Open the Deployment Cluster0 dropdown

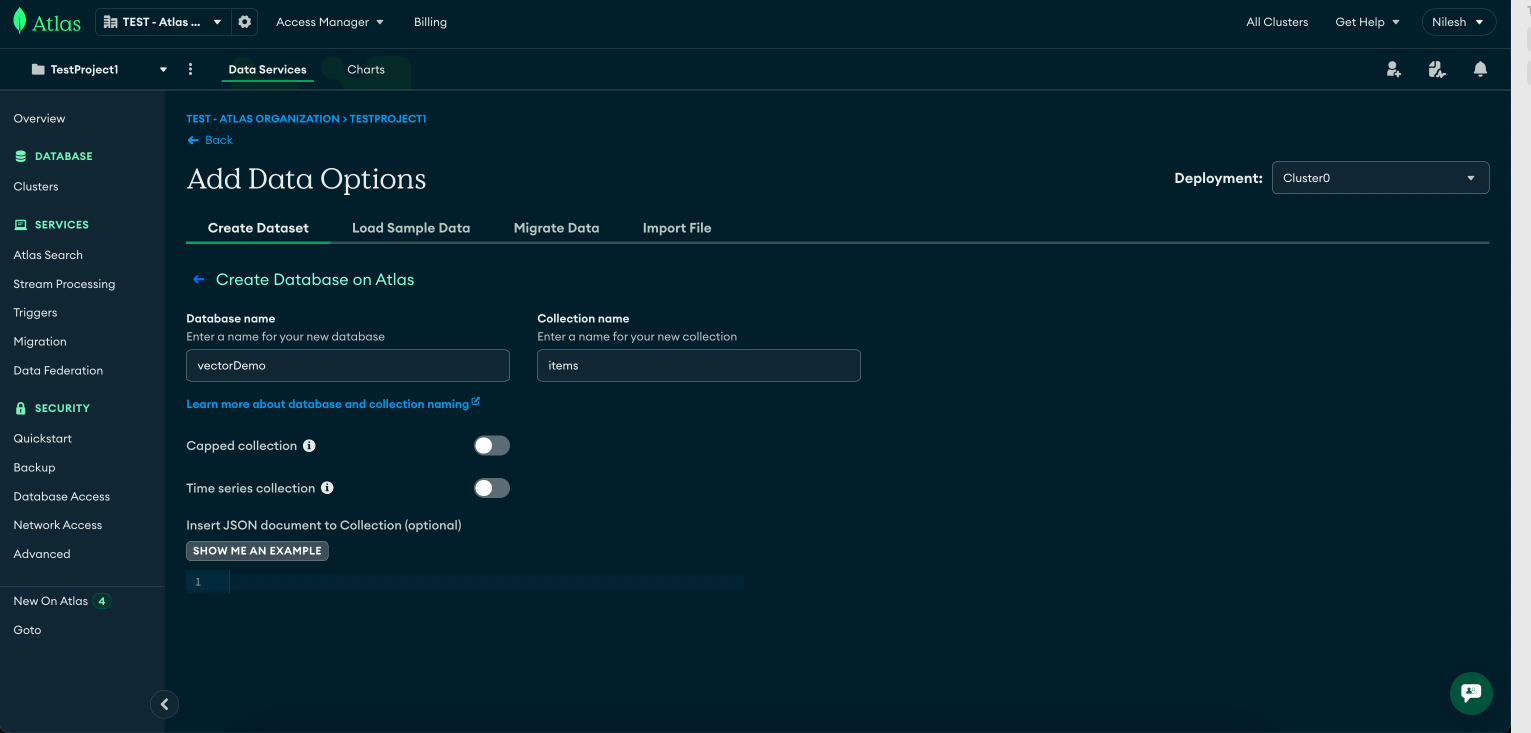click(x=1380, y=177)
